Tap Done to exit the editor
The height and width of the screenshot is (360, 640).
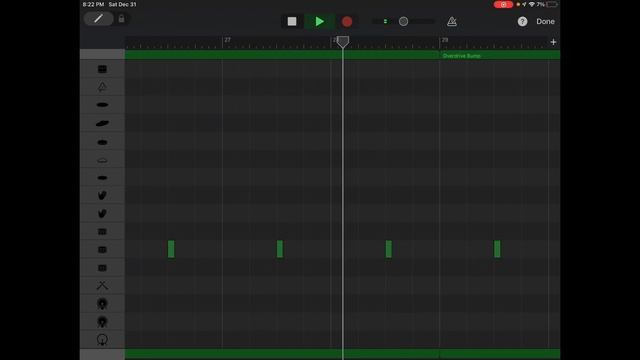click(545, 21)
